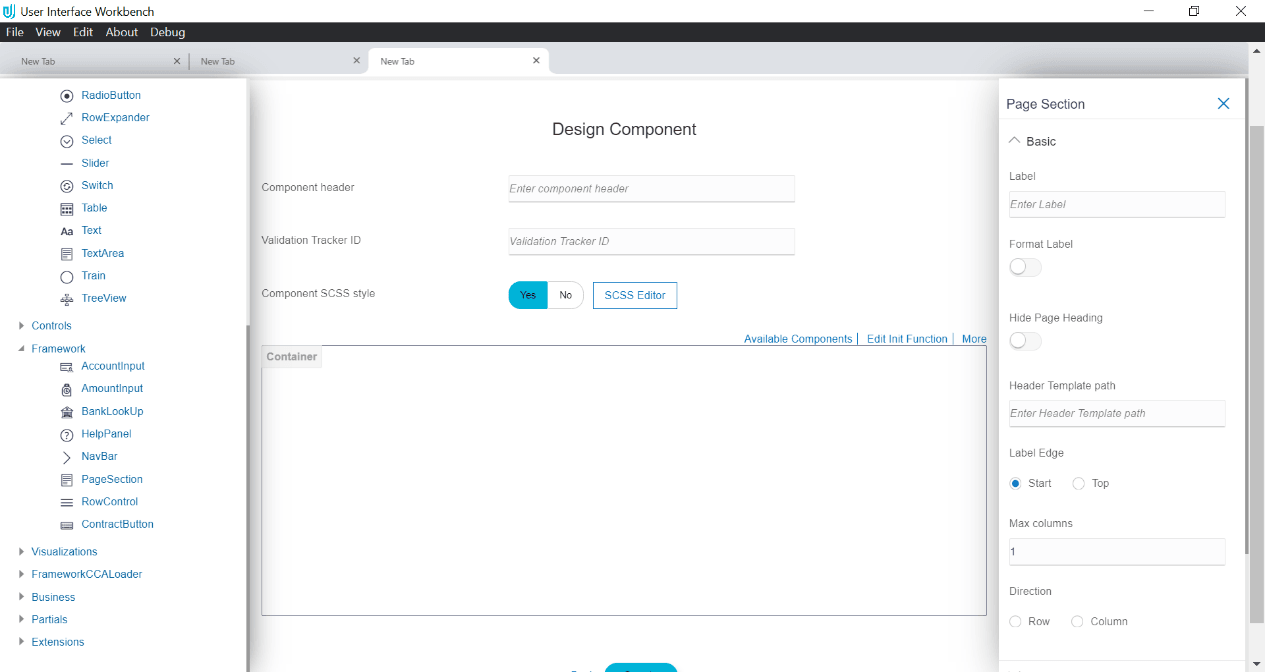Expand the Visualizations section

click(21, 551)
